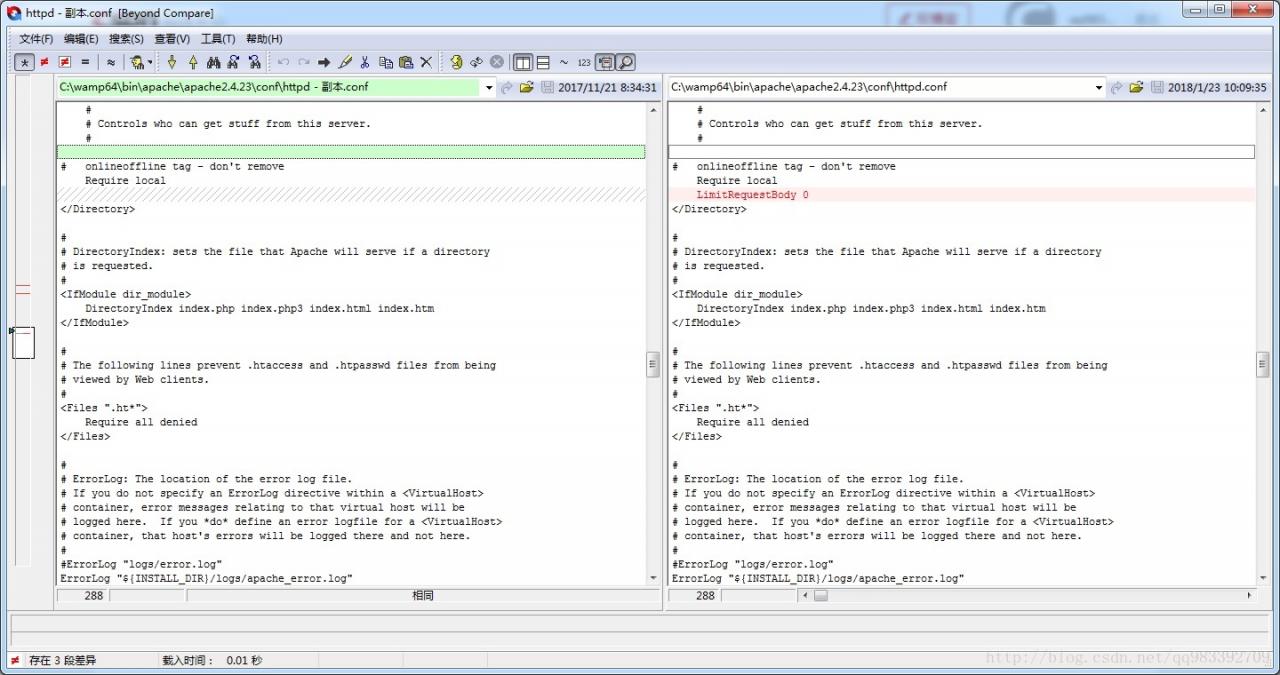Switch to over-under layout

(543, 62)
